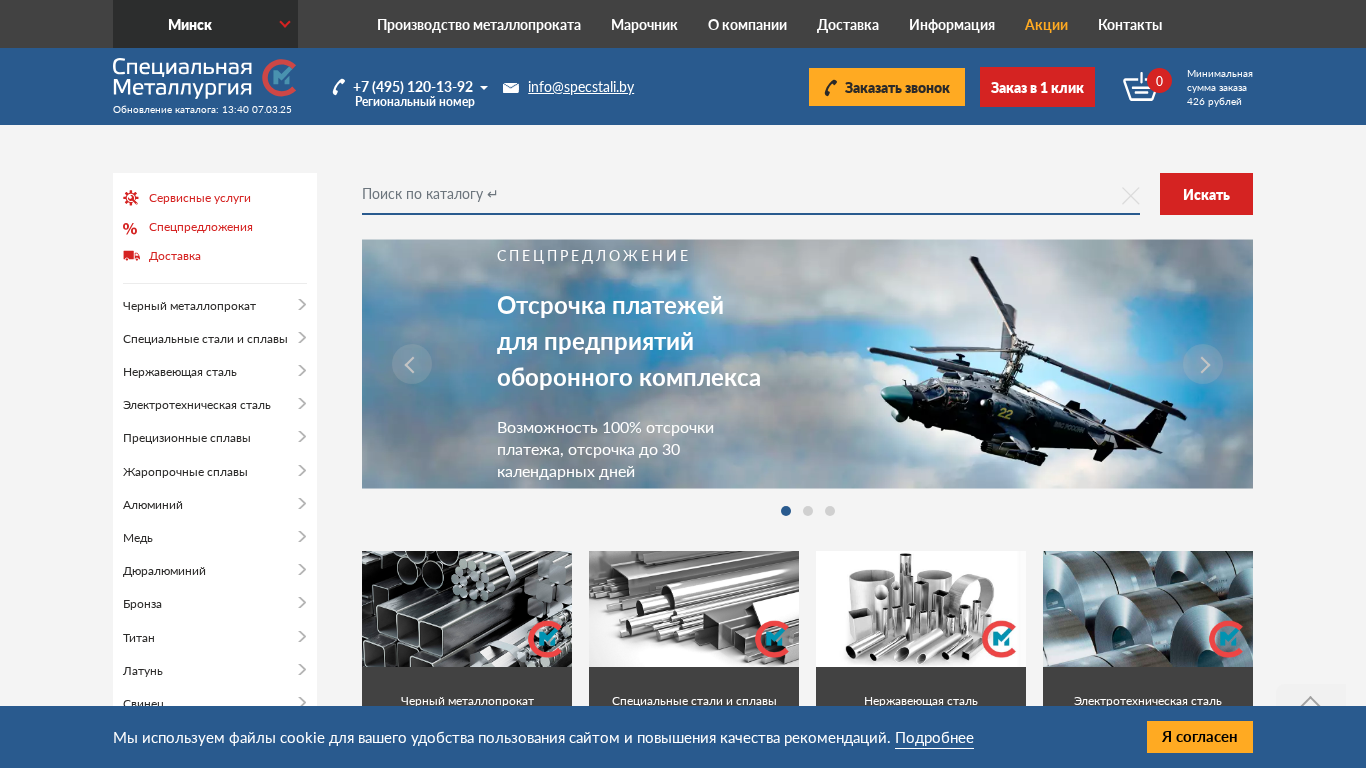
Task: Click the Заказать звонок button
Action: click(887, 87)
